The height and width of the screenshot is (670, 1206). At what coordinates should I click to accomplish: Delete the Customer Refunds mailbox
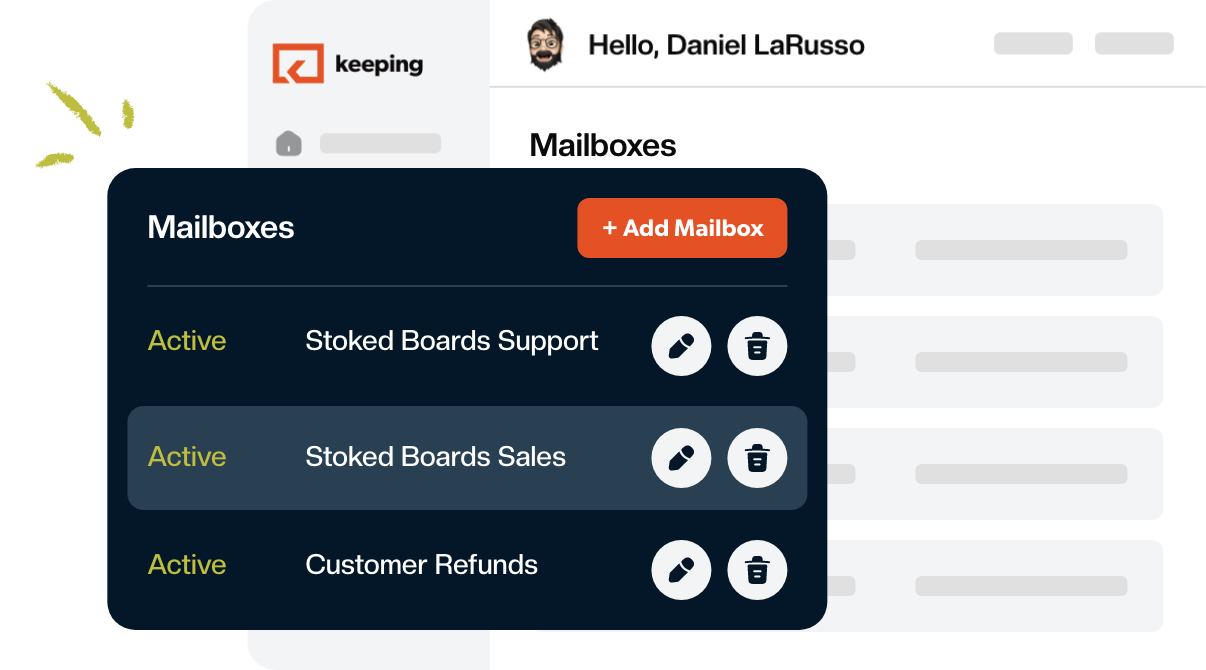[x=757, y=570]
